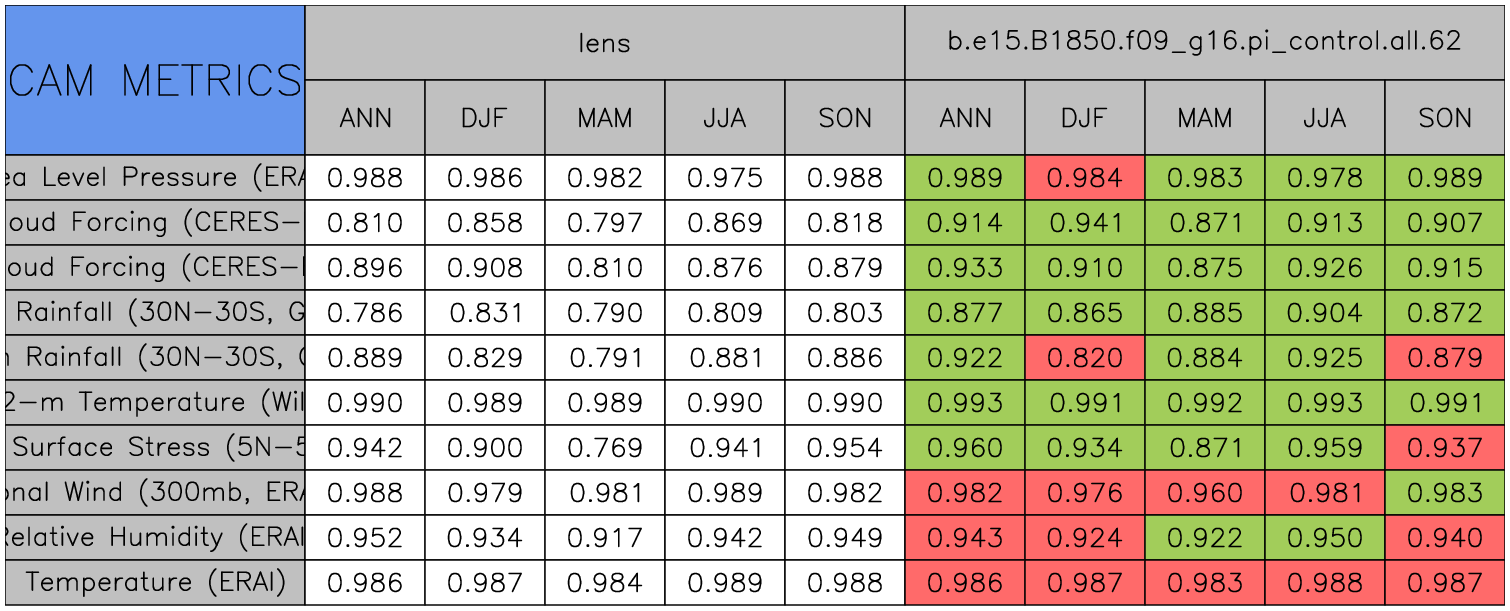Select the Relative Humidity row label
Image resolution: width=1510 pixels, height=611 pixels.
(155, 538)
